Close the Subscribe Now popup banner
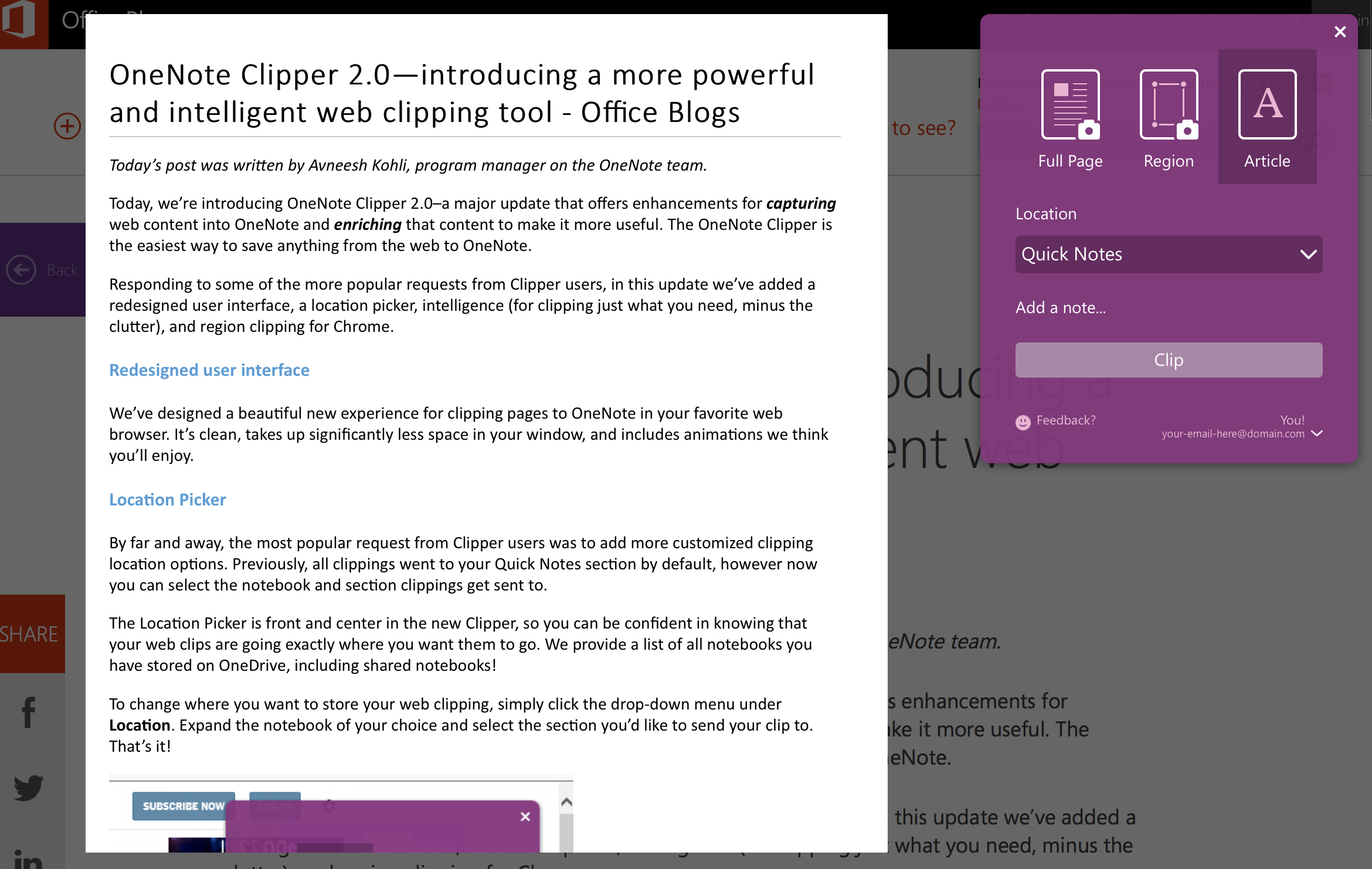This screenshot has width=1372, height=869. click(525, 817)
